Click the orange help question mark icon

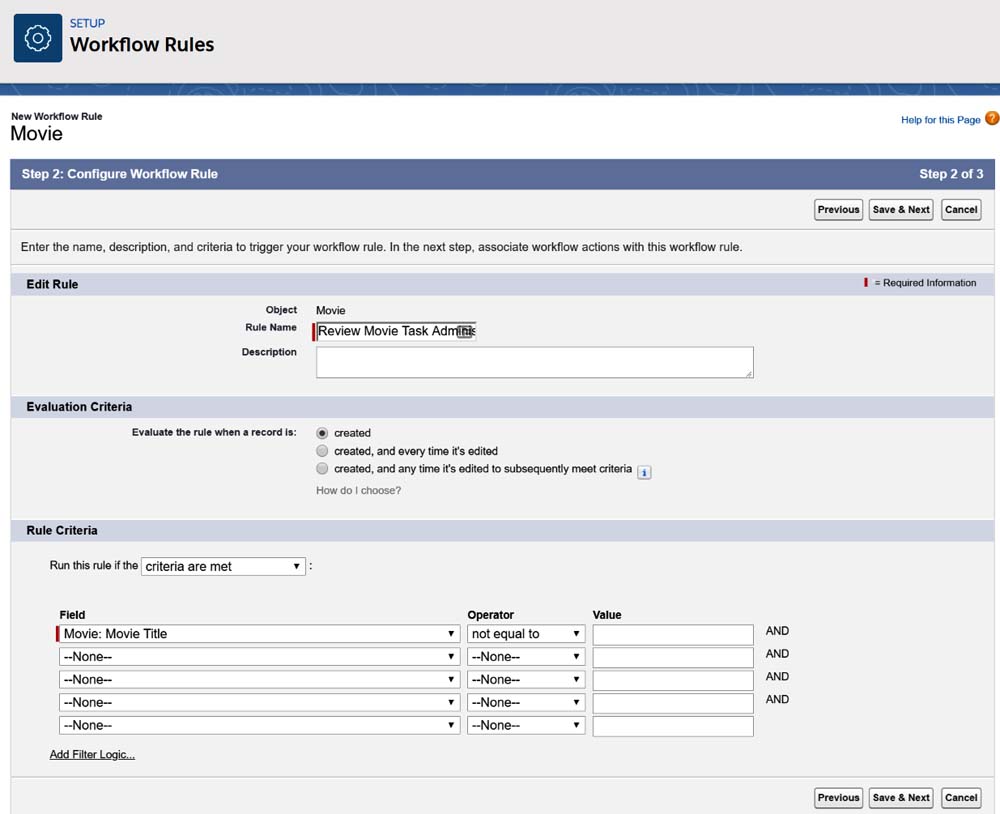[991, 119]
